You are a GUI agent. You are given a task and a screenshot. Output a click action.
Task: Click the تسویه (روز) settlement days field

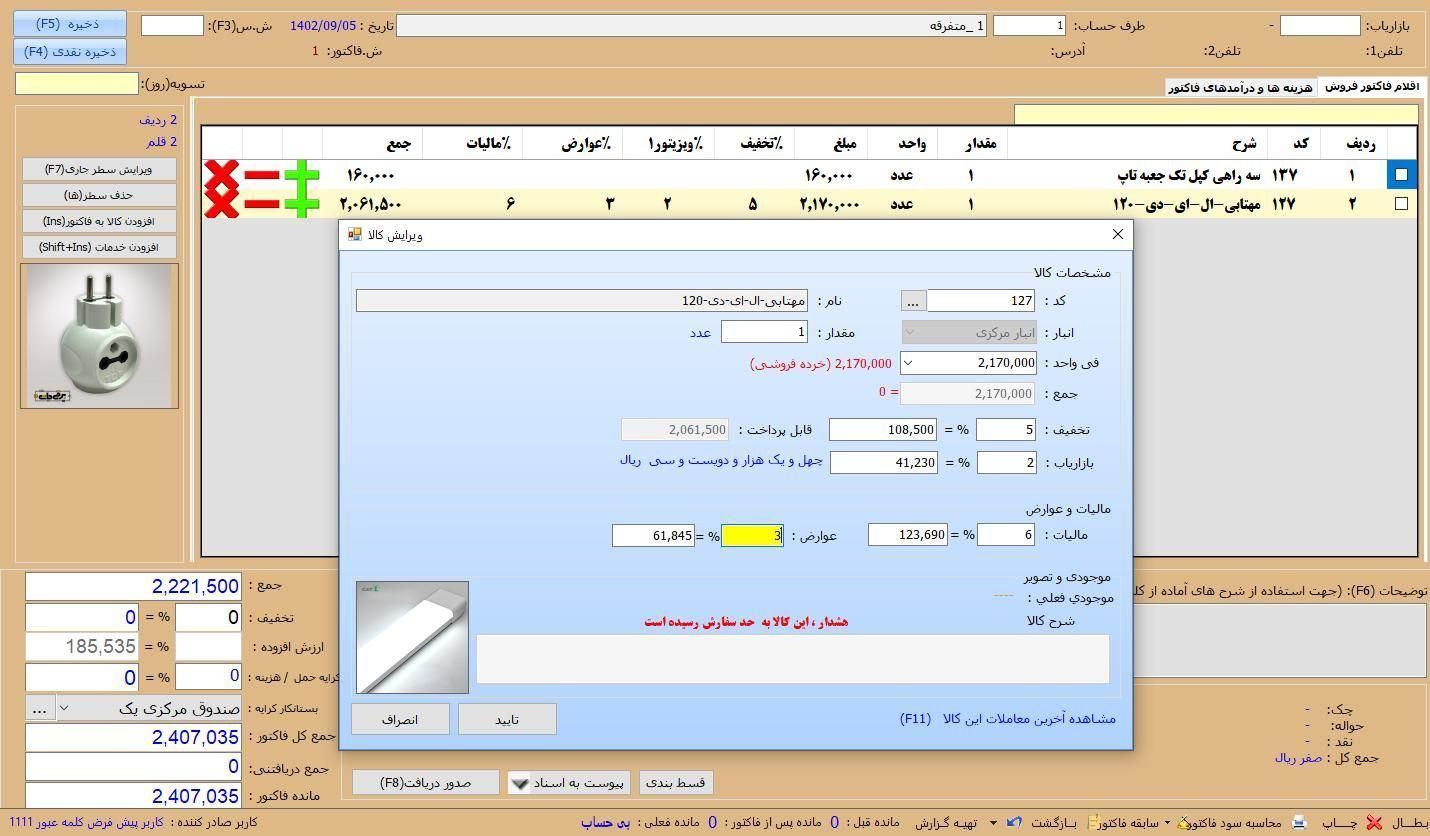pyautogui.click(x=77, y=84)
